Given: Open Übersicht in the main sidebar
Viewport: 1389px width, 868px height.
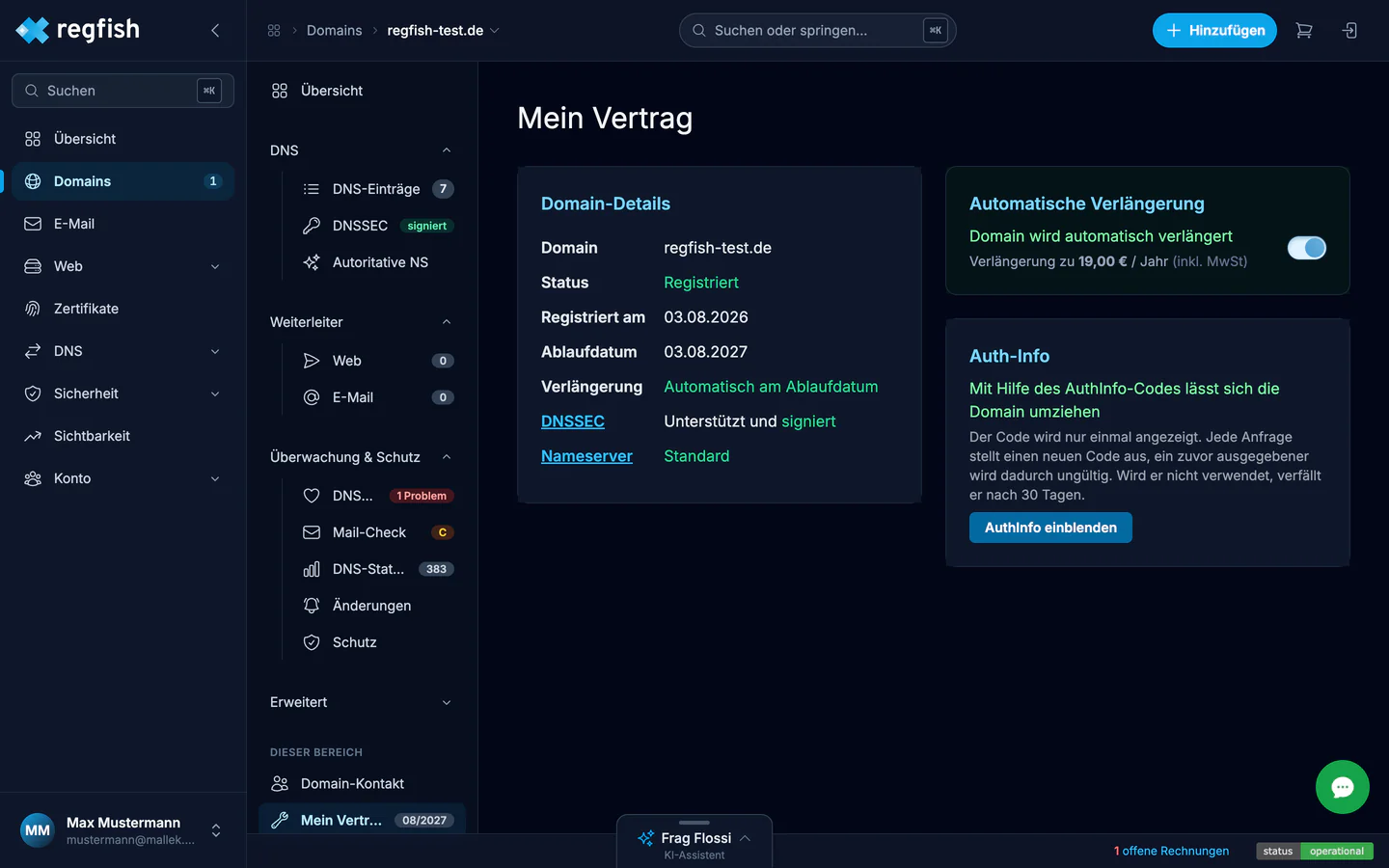Looking at the screenshot, I should 123,139.
